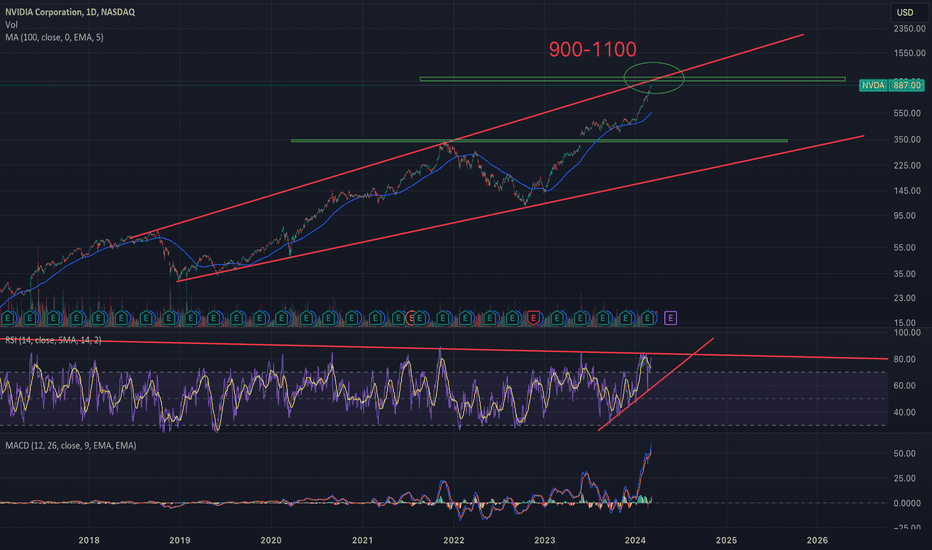This screenshot has width=932, height=550.
Task: Click the 2025 label on the time axis
Action: tap(726, 540)
